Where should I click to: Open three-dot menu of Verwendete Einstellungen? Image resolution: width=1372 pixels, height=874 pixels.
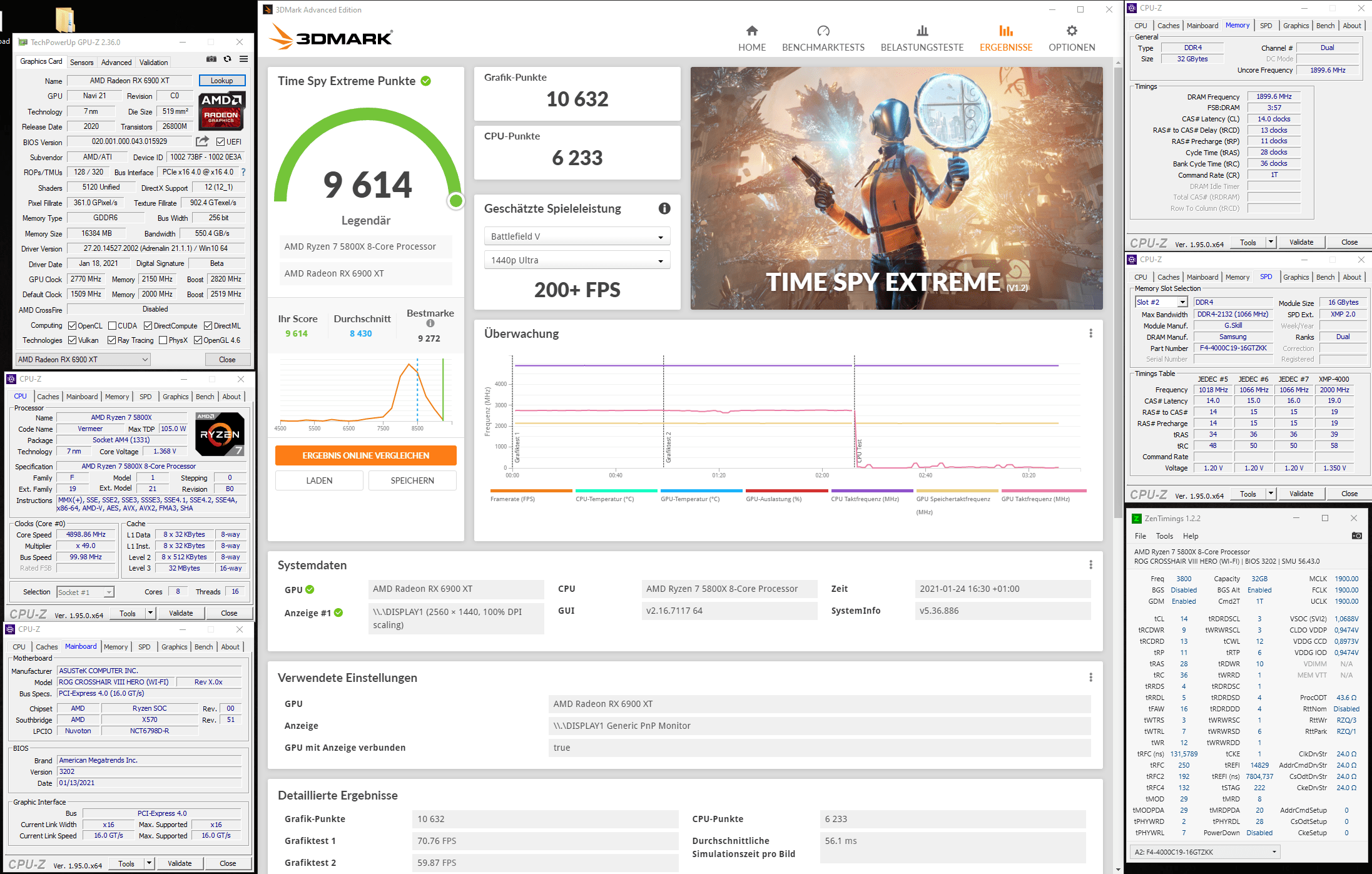(x=1090, y=678)
